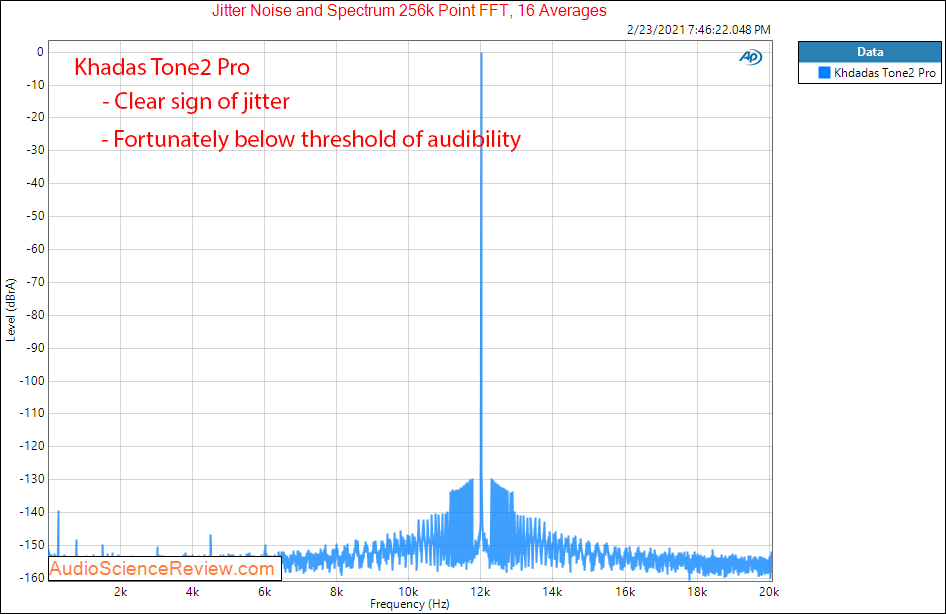Click the 'Data' legend header

pos(870,52)
